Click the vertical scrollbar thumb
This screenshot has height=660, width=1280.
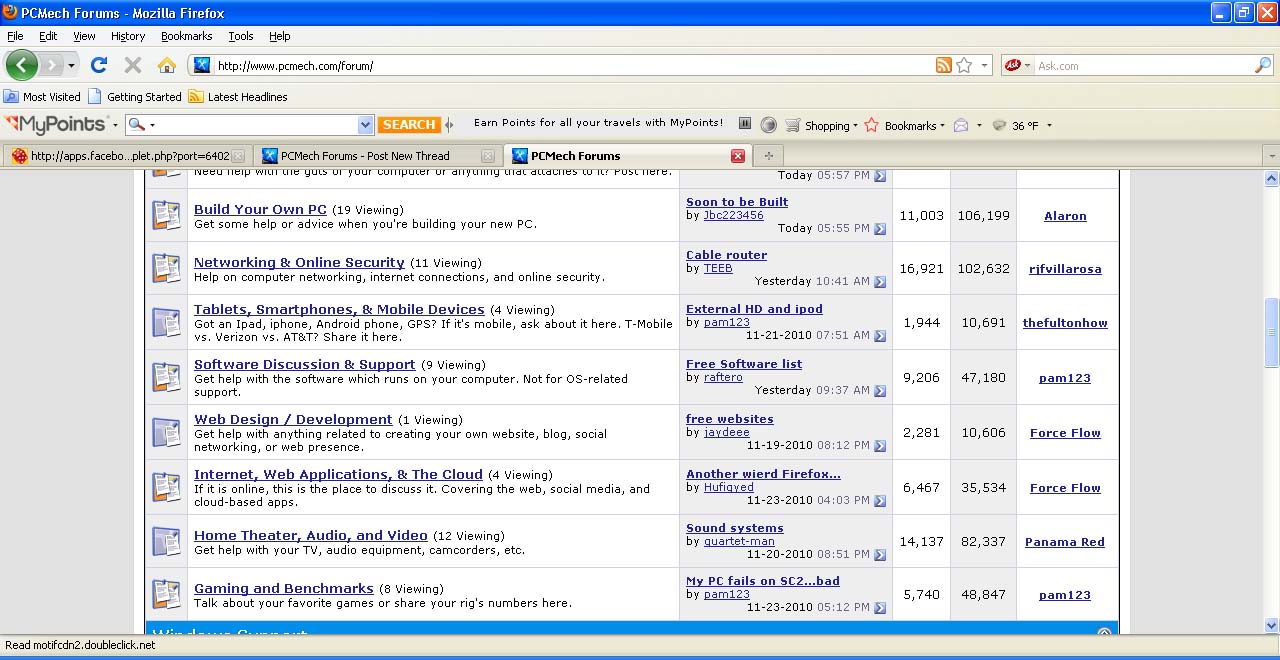(1271, 333)
